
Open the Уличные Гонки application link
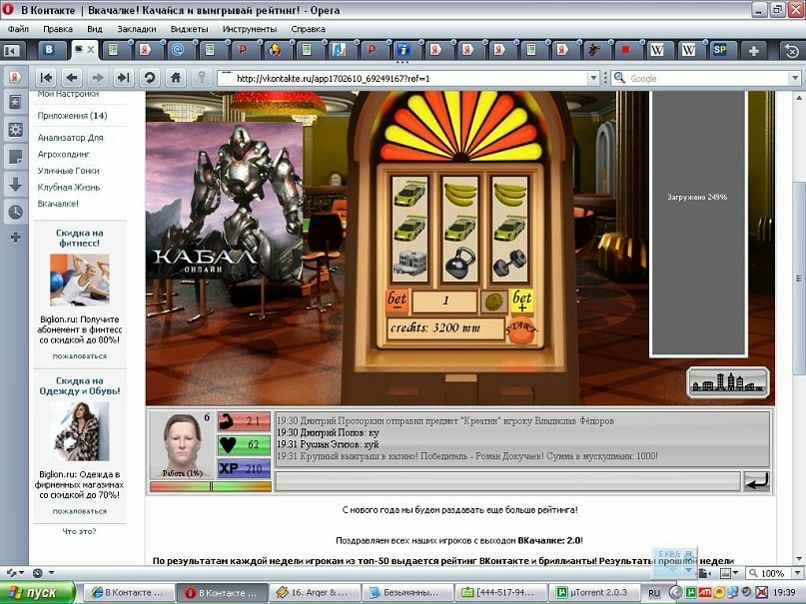point(68,171)
